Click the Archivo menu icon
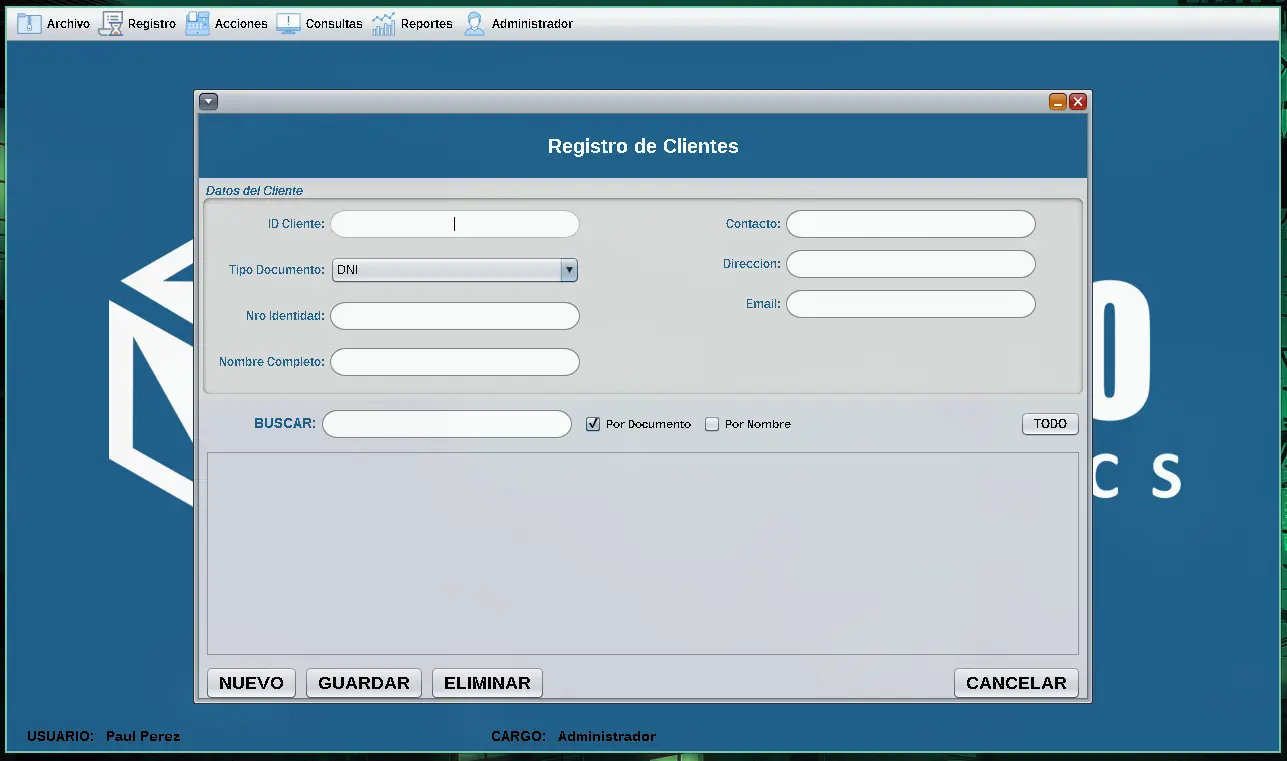The width and height of the screenshot is (1287, 761). pyautogui.click(x=29, y=24)
